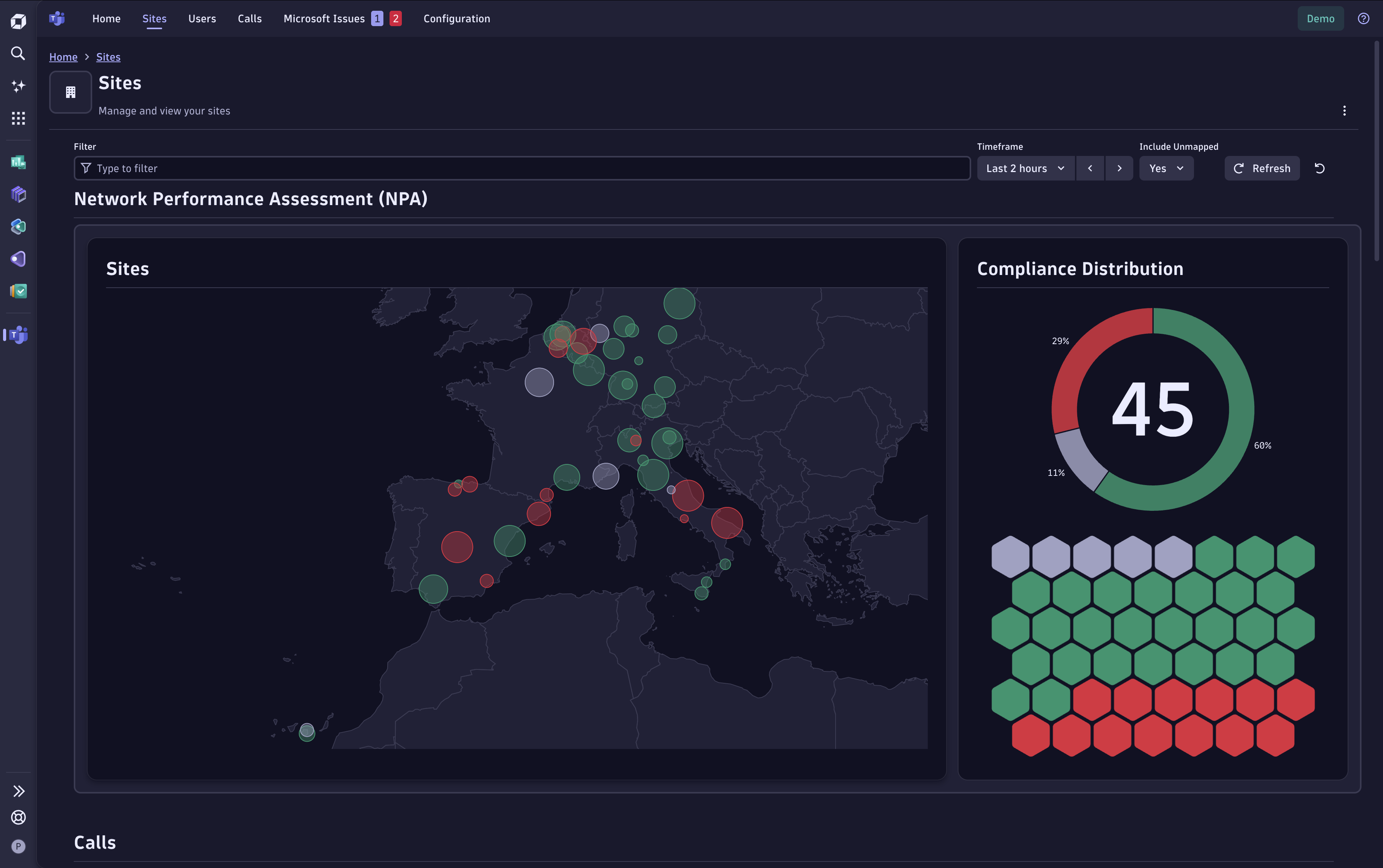Screen dimensions: 1383x868
Task: Expand the sidebar with double chevron
Action: point(18,791)
